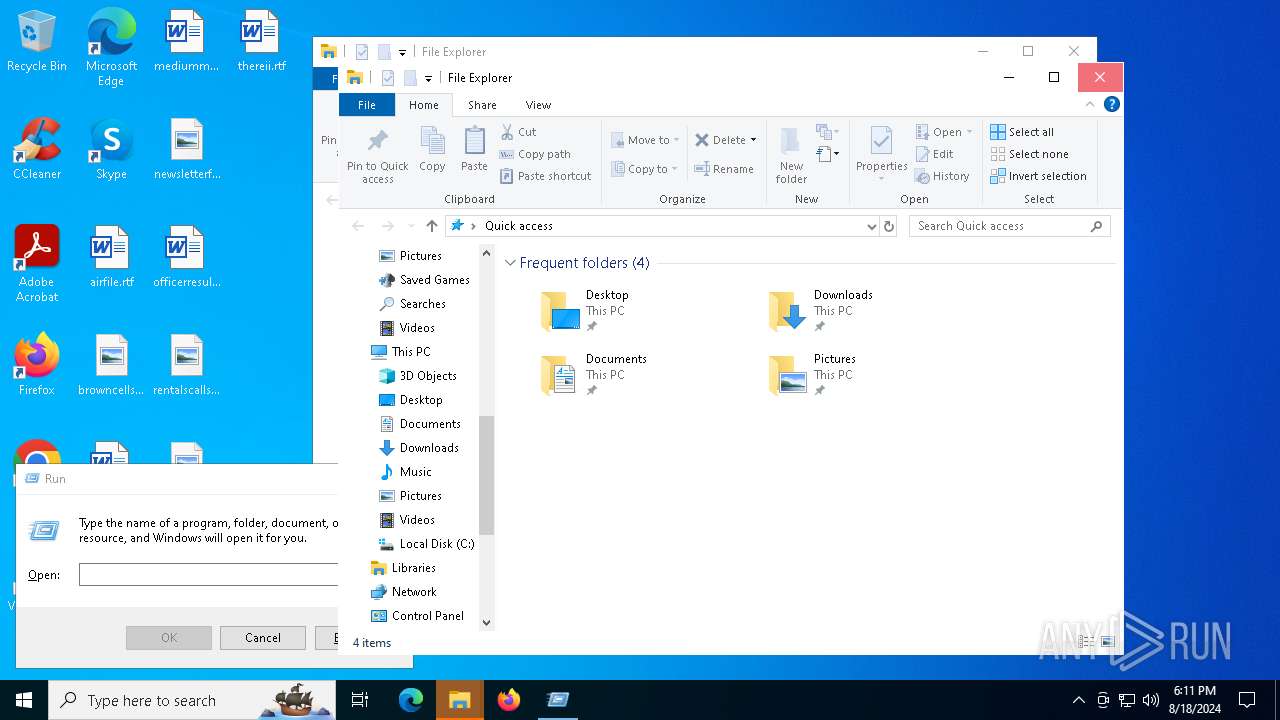The height and width of the screenshot is (720, 1280).
Task: Click Select none in ribbon
Action: coord(1029,154)
